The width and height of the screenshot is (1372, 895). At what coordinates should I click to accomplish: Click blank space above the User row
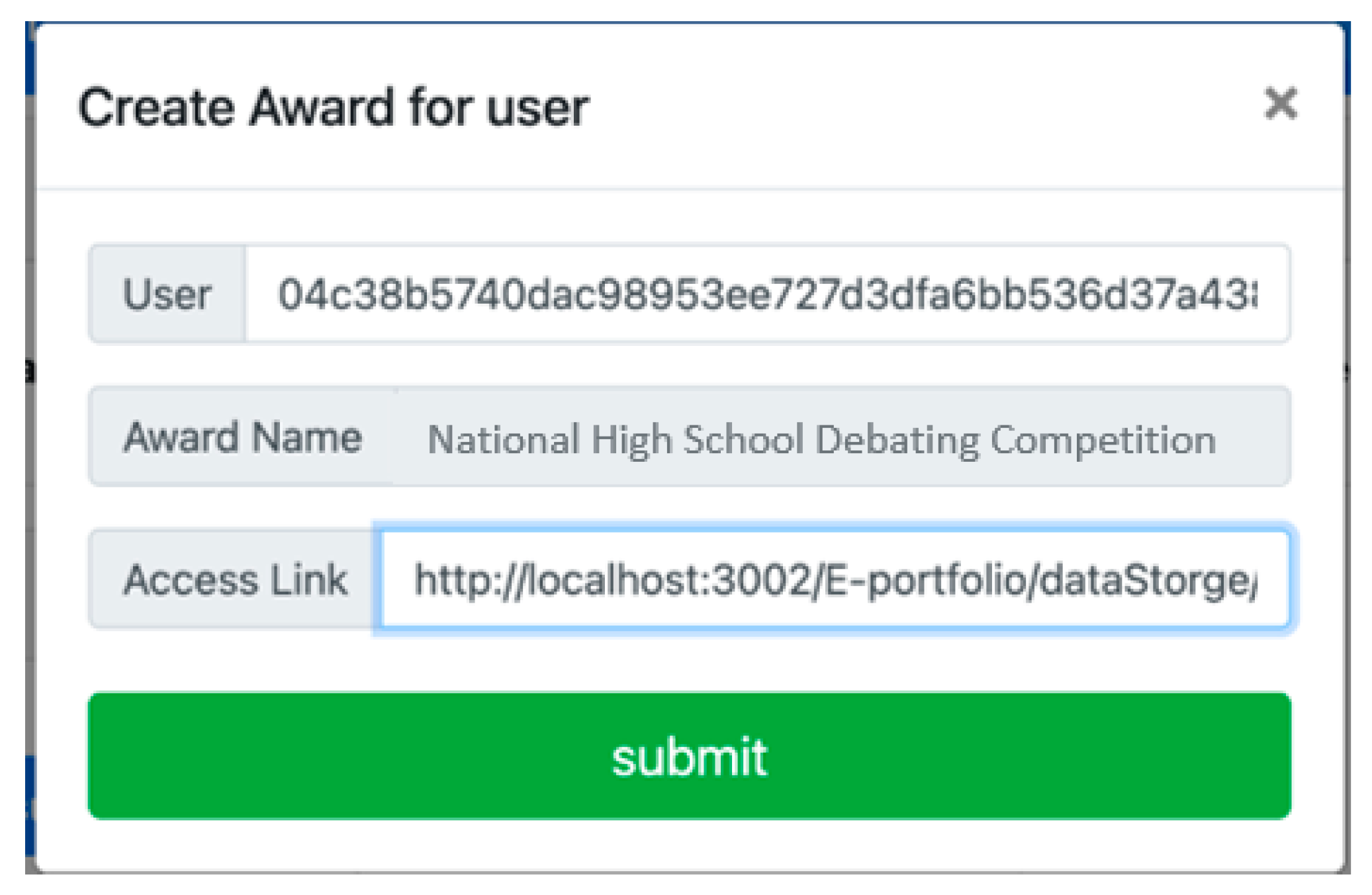tap(688, 217)
